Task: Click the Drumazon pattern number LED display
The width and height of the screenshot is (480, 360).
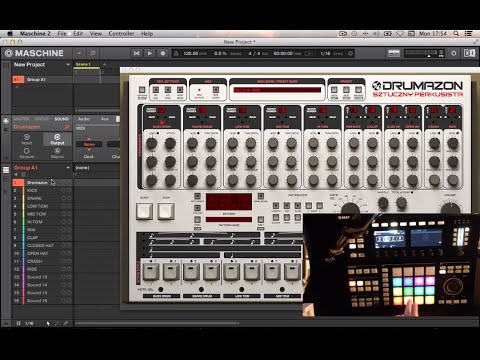Action: coord(229,202)
